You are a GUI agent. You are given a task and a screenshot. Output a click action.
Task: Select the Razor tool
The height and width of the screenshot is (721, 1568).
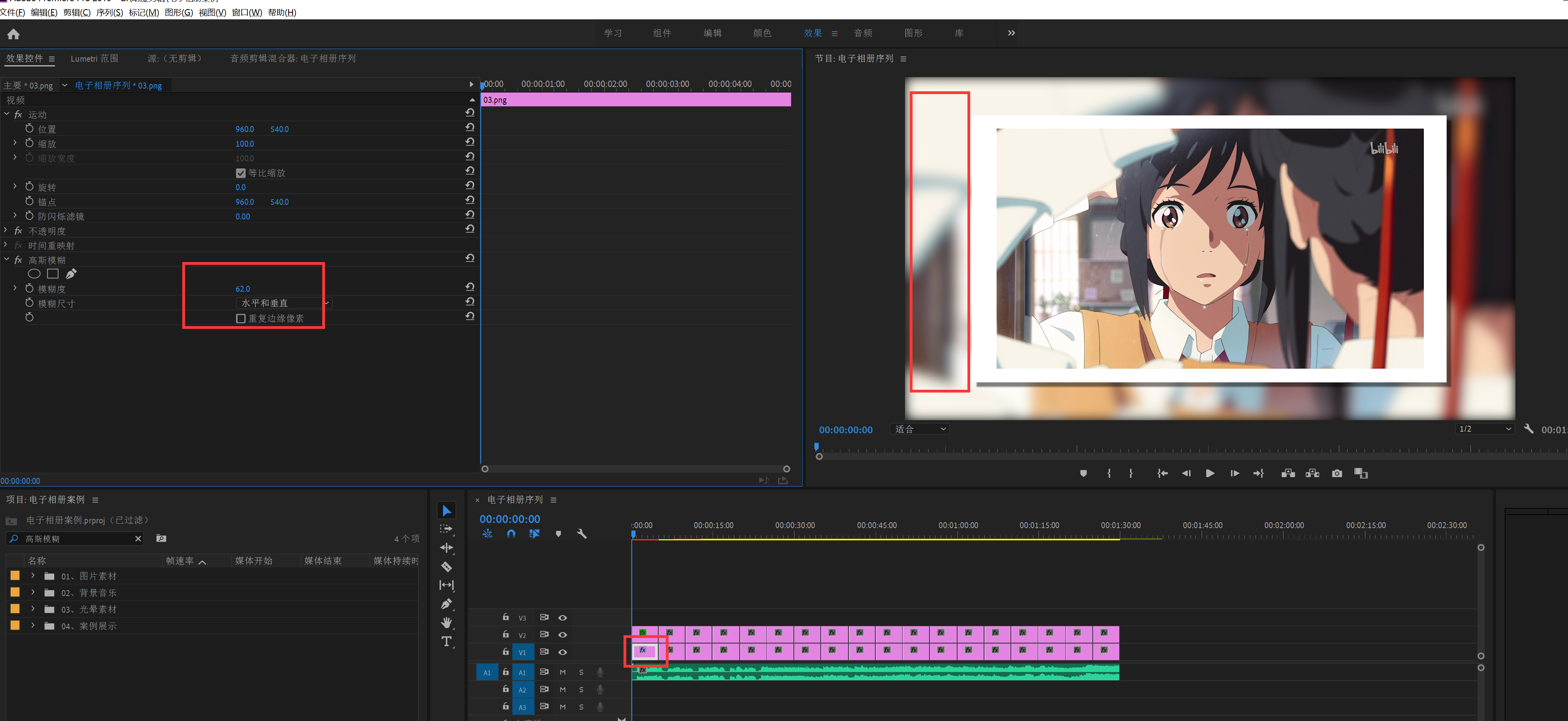(x=447, y=566)
